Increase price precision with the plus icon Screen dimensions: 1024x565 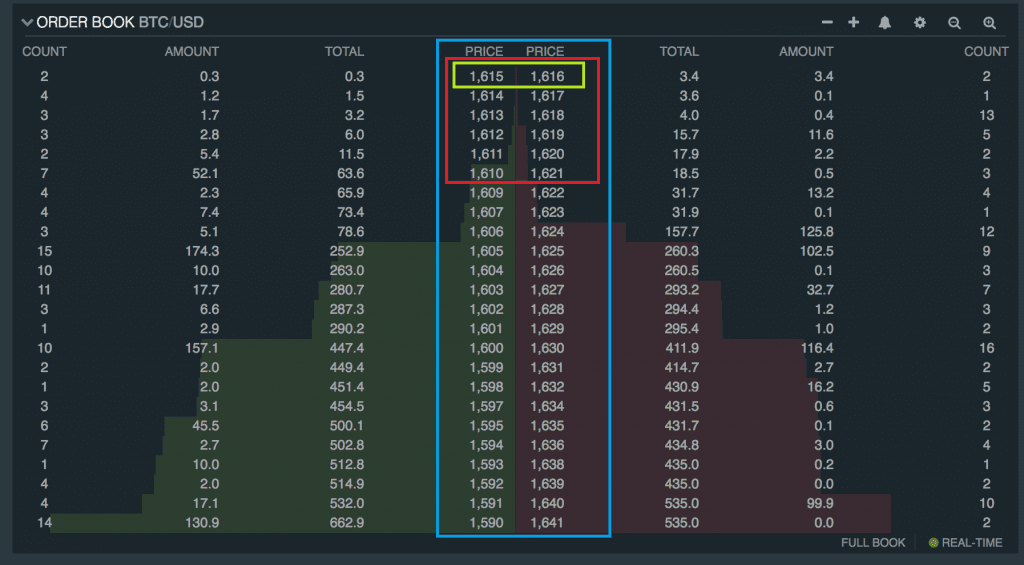[x=853, y=22]
